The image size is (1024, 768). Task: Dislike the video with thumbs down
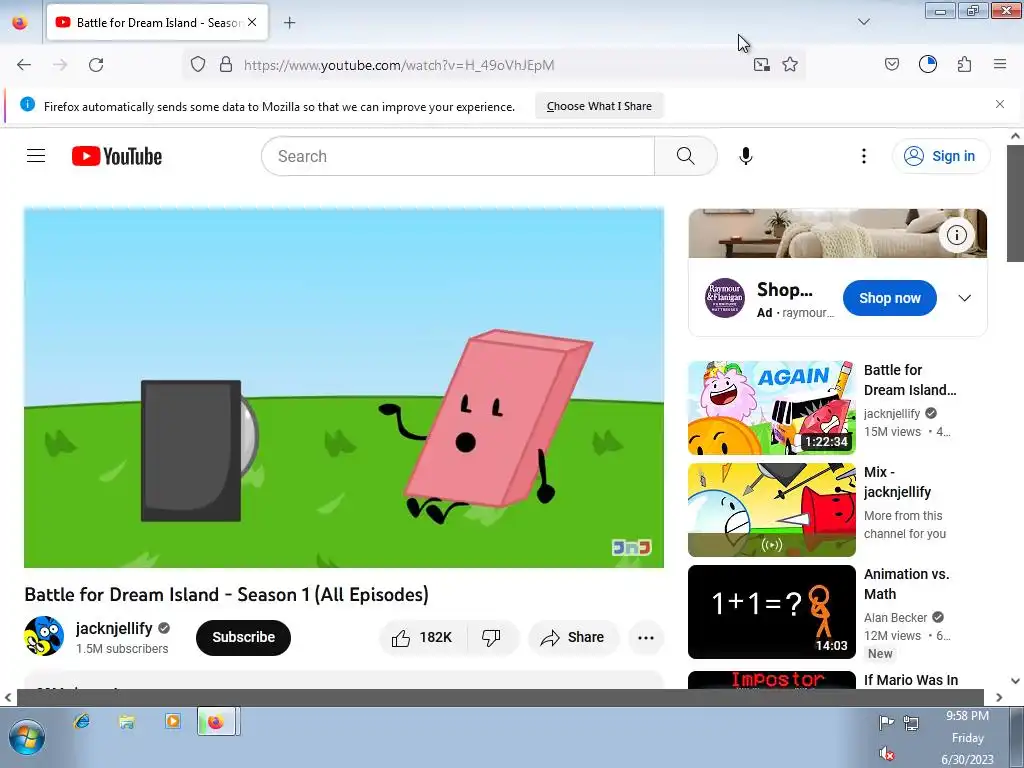coord(492,637)
